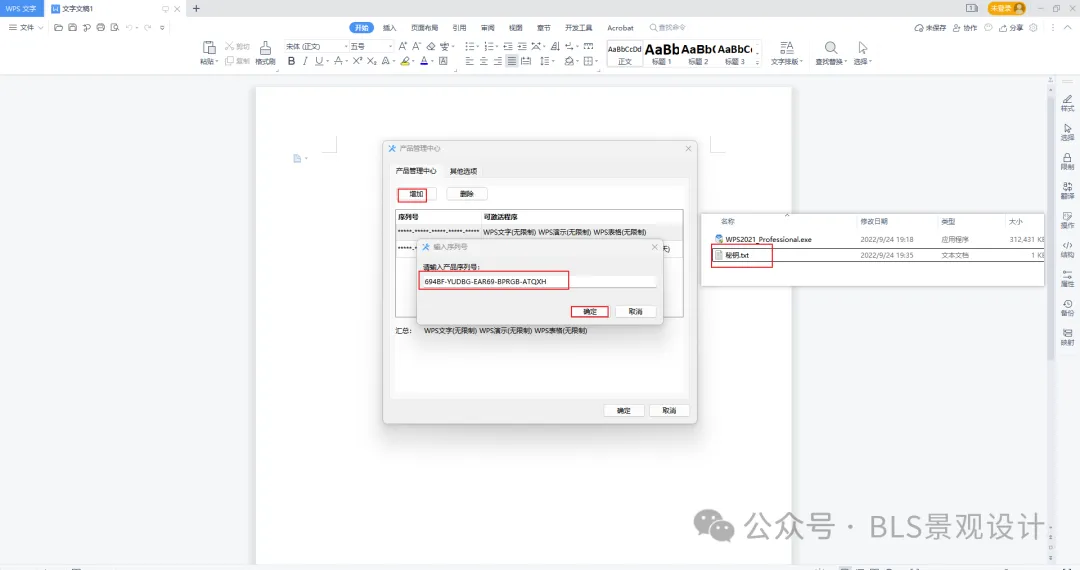Open file with the folder icon
Viewport: 1080px width, 570px height.
(59, 28)
